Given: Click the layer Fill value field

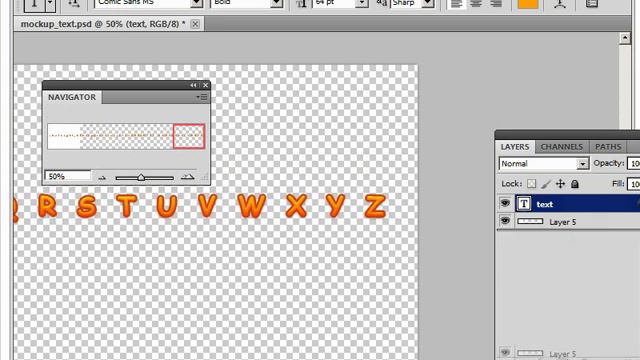Looking at the screenshot, I should point(633,184).
